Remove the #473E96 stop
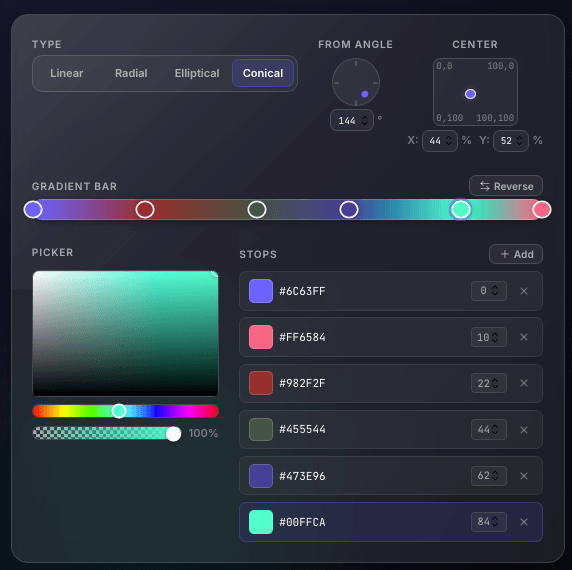572x570 pixels. (x=524, y=476)
